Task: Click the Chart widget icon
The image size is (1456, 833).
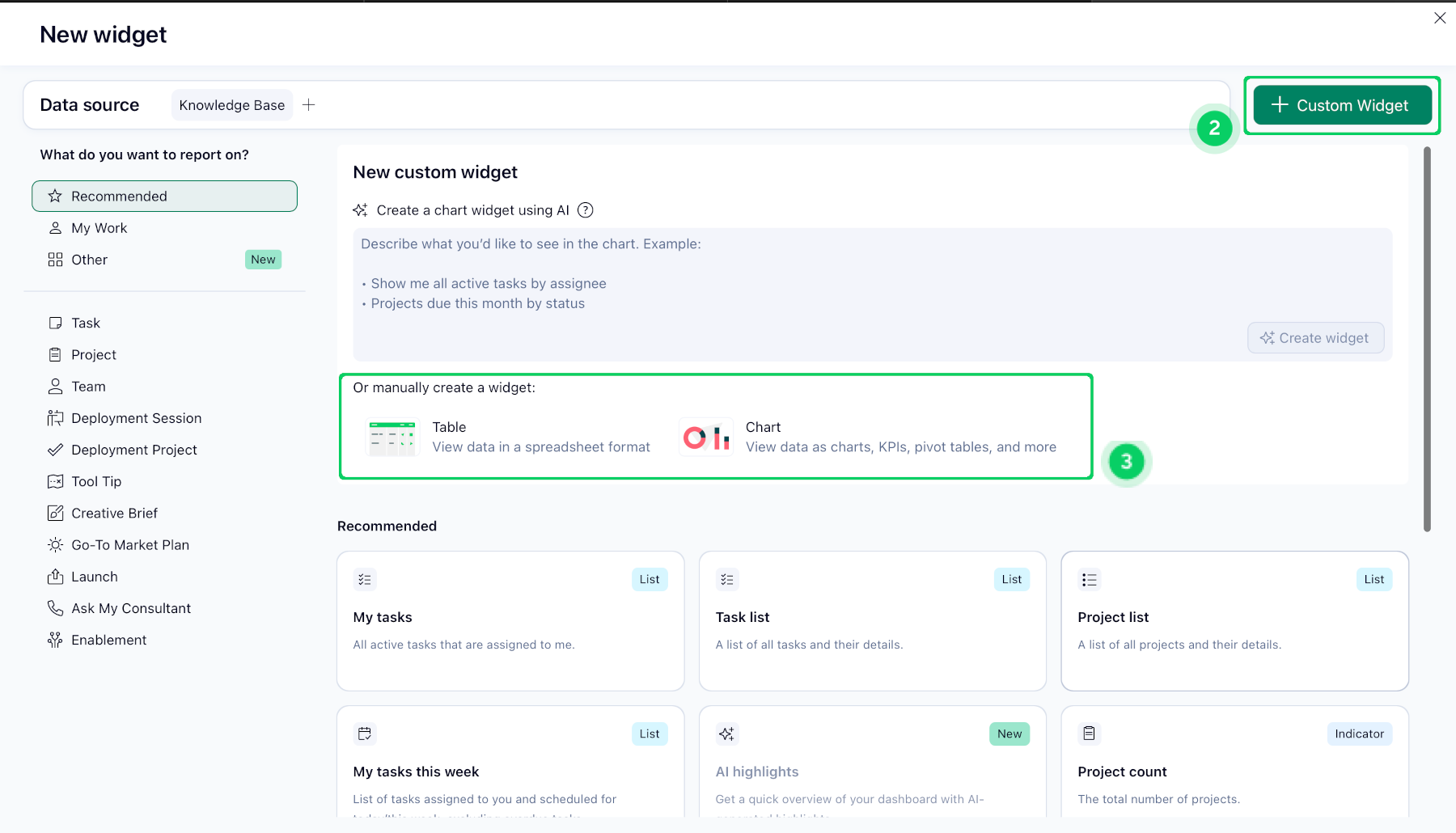Action: (x=706, y=438)
